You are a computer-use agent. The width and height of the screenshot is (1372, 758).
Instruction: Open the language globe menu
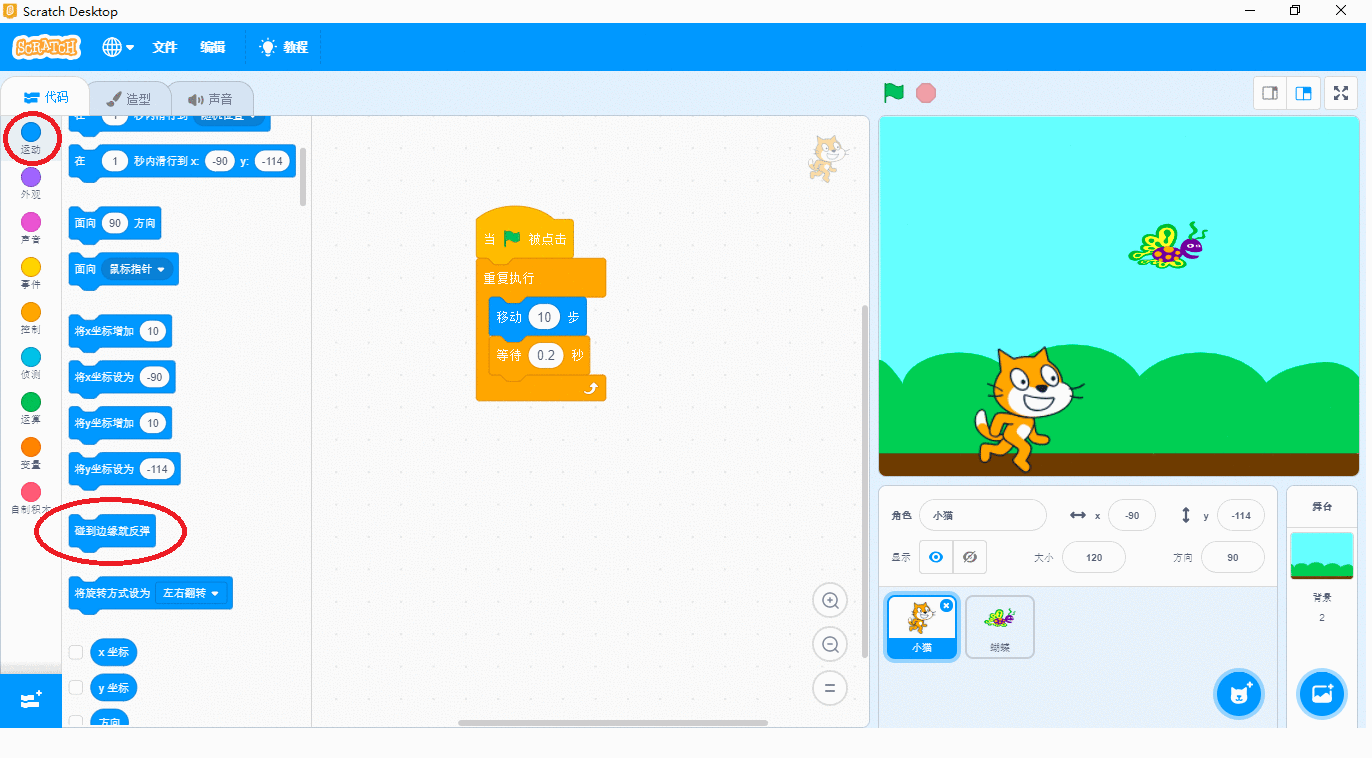pyautogui.click(x=118, y=47)
